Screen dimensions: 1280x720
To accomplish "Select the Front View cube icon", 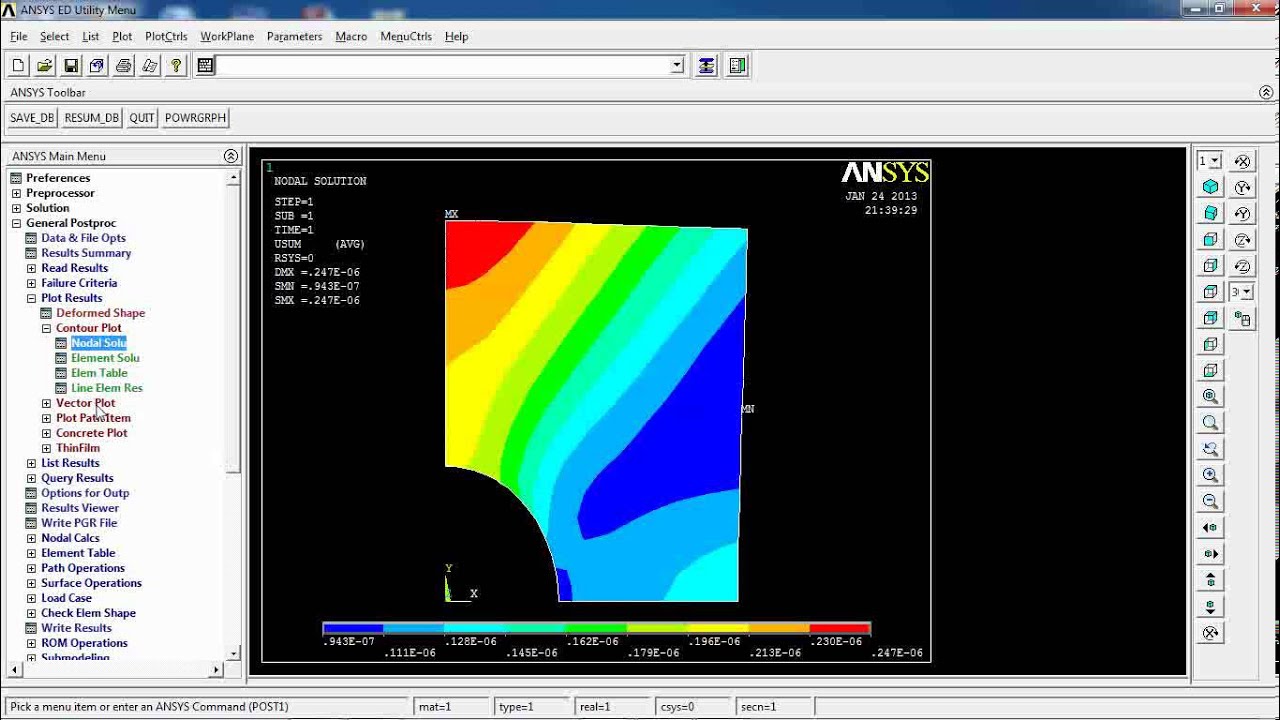I will click(1211, 239).
